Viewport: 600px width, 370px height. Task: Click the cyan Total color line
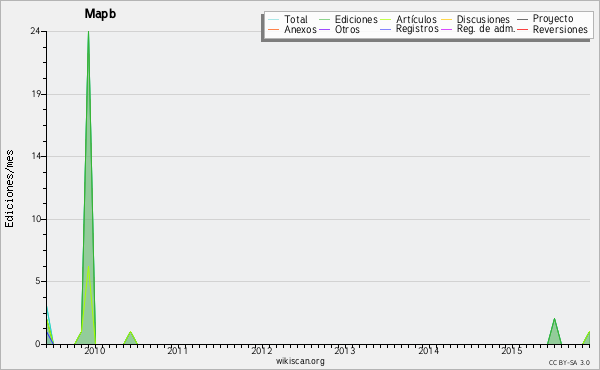coord(274,19)
